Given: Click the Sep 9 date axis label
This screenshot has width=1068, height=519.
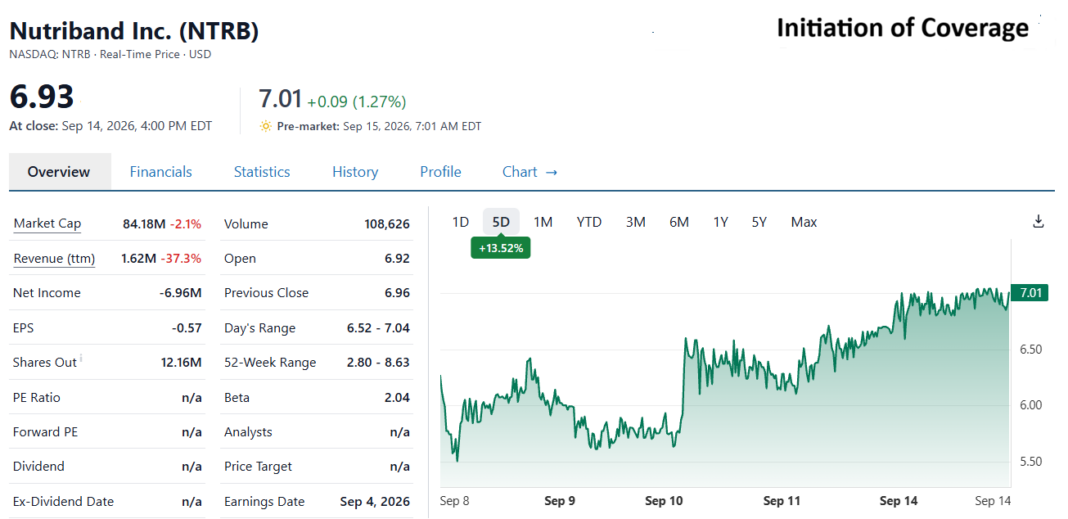Looking at the screenshot, I should (560, 501).
